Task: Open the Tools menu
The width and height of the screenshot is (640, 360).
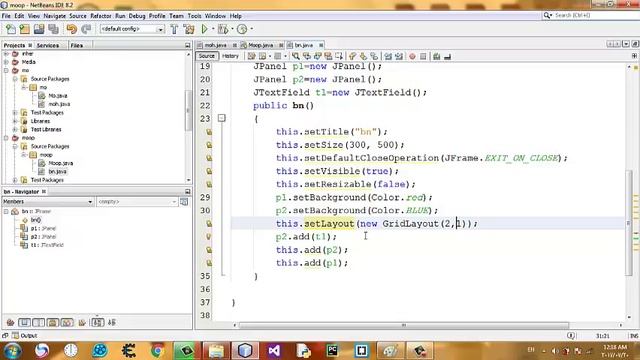Action: pyautogui.click(x=194, y=16)
